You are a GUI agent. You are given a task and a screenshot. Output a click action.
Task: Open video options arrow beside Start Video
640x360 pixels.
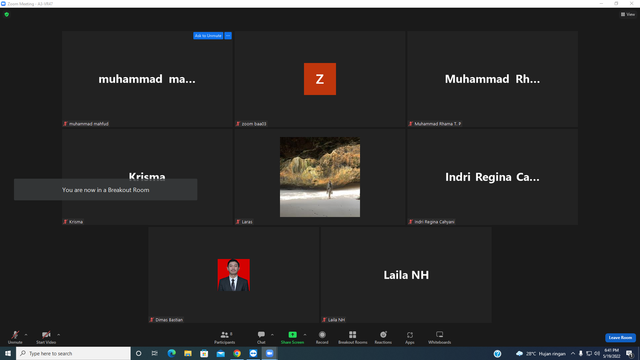(59, 335)
